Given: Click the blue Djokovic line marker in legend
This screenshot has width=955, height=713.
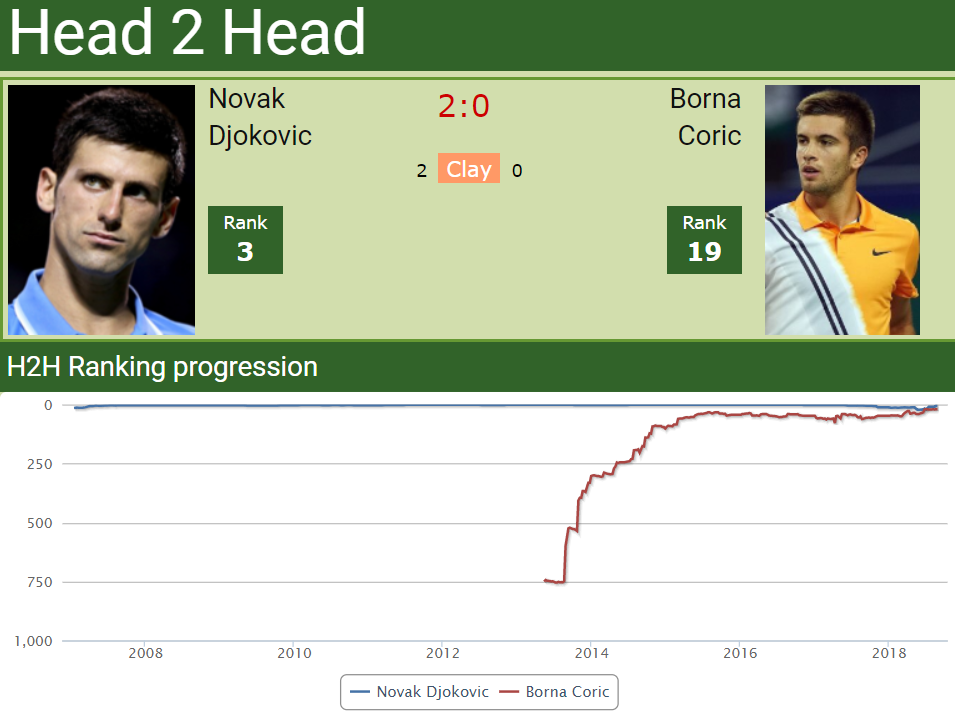Looking at the screenshot, I should point(357,692).
